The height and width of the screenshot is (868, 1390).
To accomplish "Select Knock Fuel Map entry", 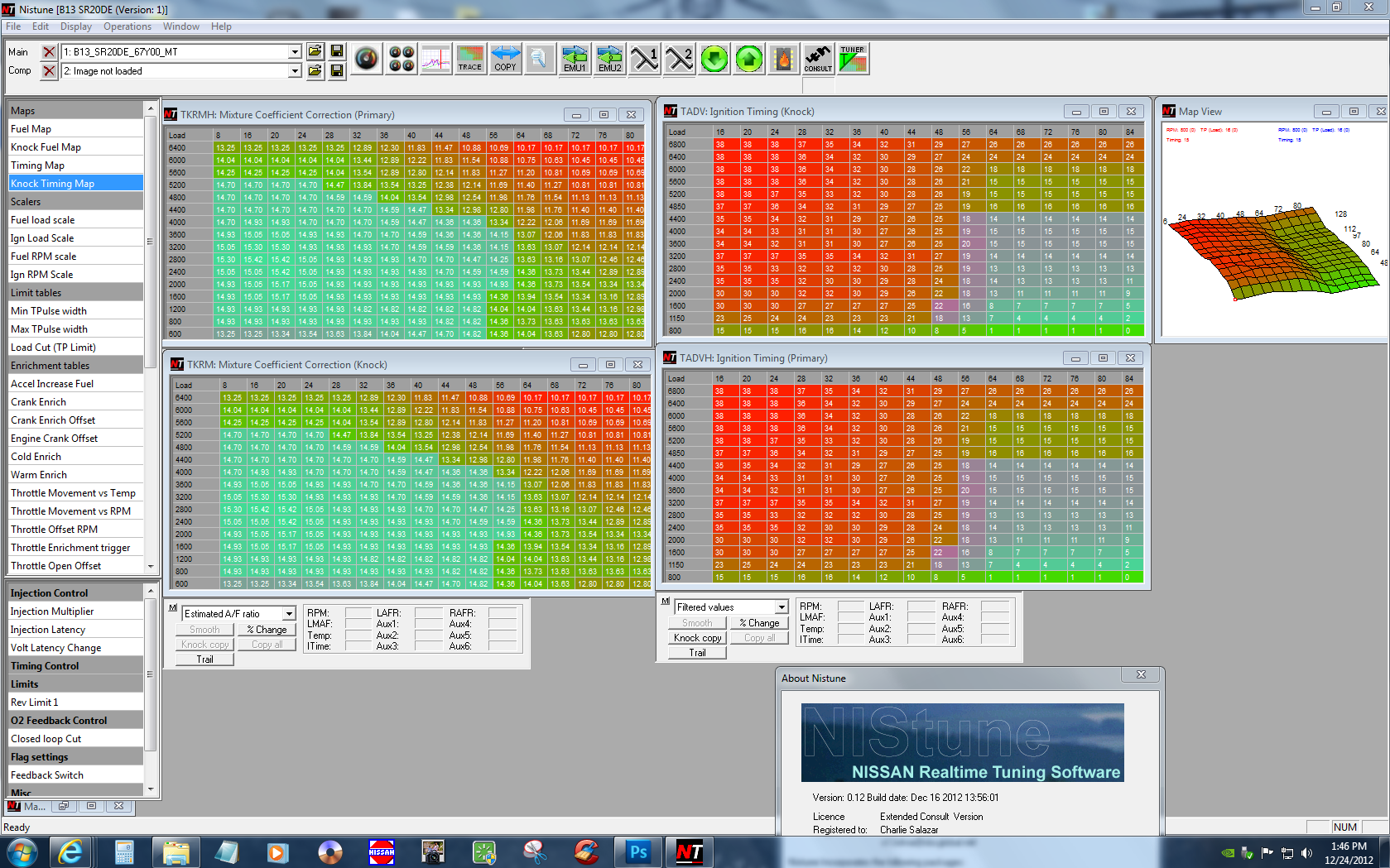I will pos(75,147).
